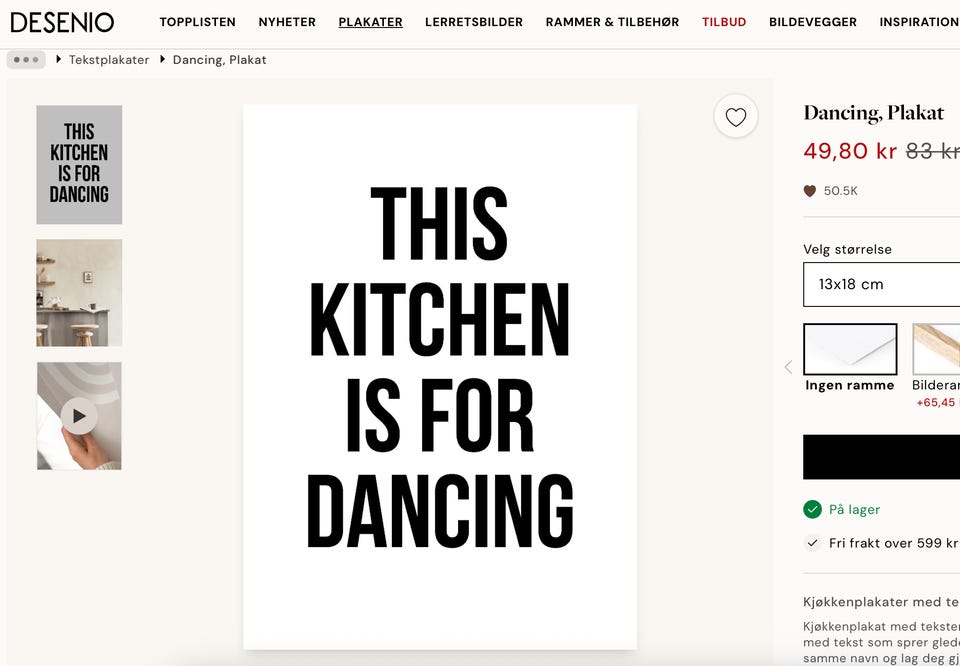Click the checkmark next to Fri frakt
This screenshot has height=666, width=960.
[x=812, y=542]
